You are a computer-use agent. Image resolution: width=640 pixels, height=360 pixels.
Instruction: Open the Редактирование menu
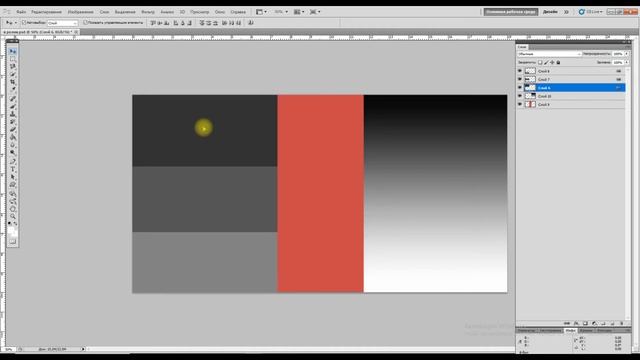(46, 12)
